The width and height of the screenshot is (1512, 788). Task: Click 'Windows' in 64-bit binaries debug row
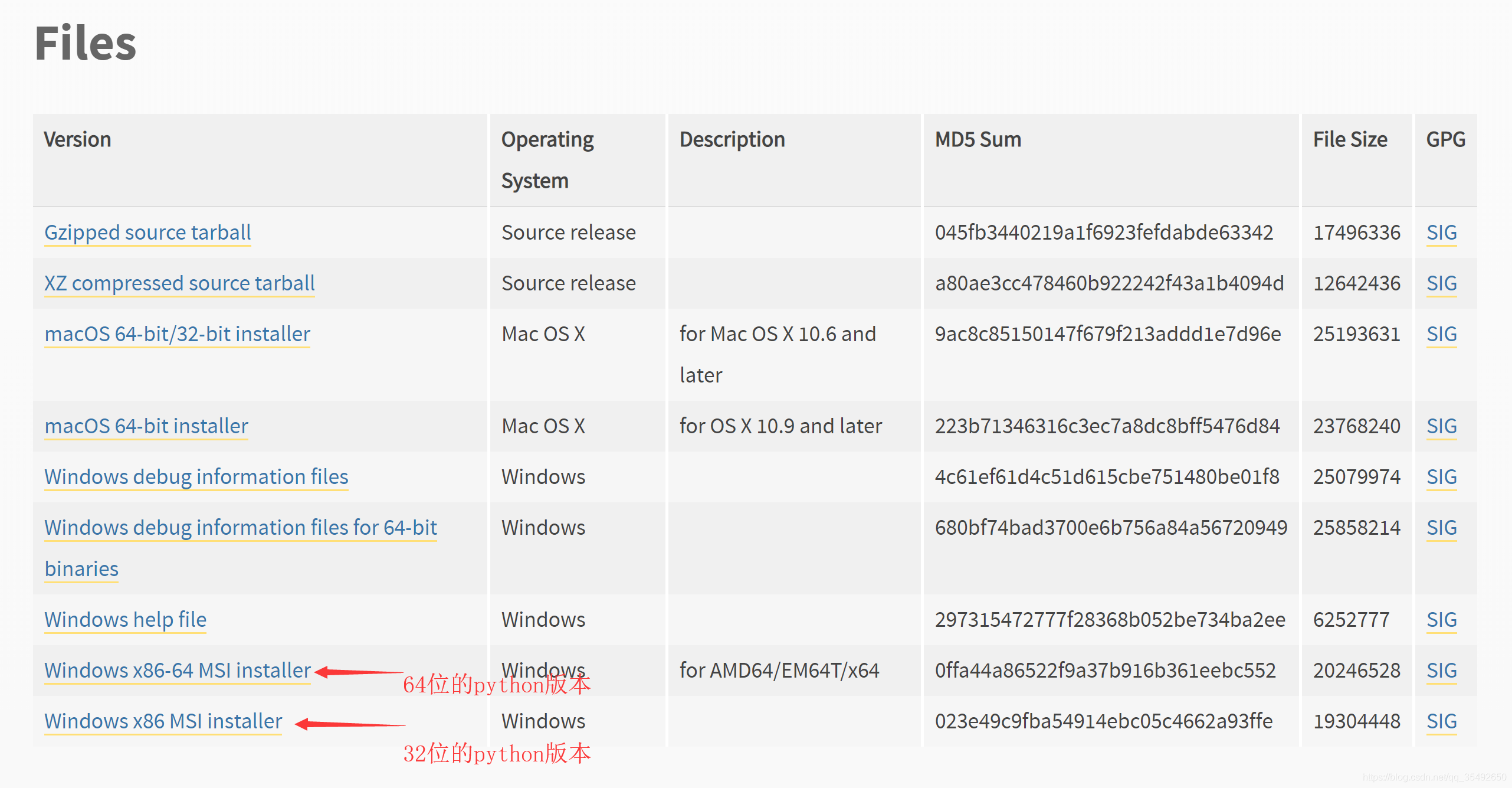[543, 528]
